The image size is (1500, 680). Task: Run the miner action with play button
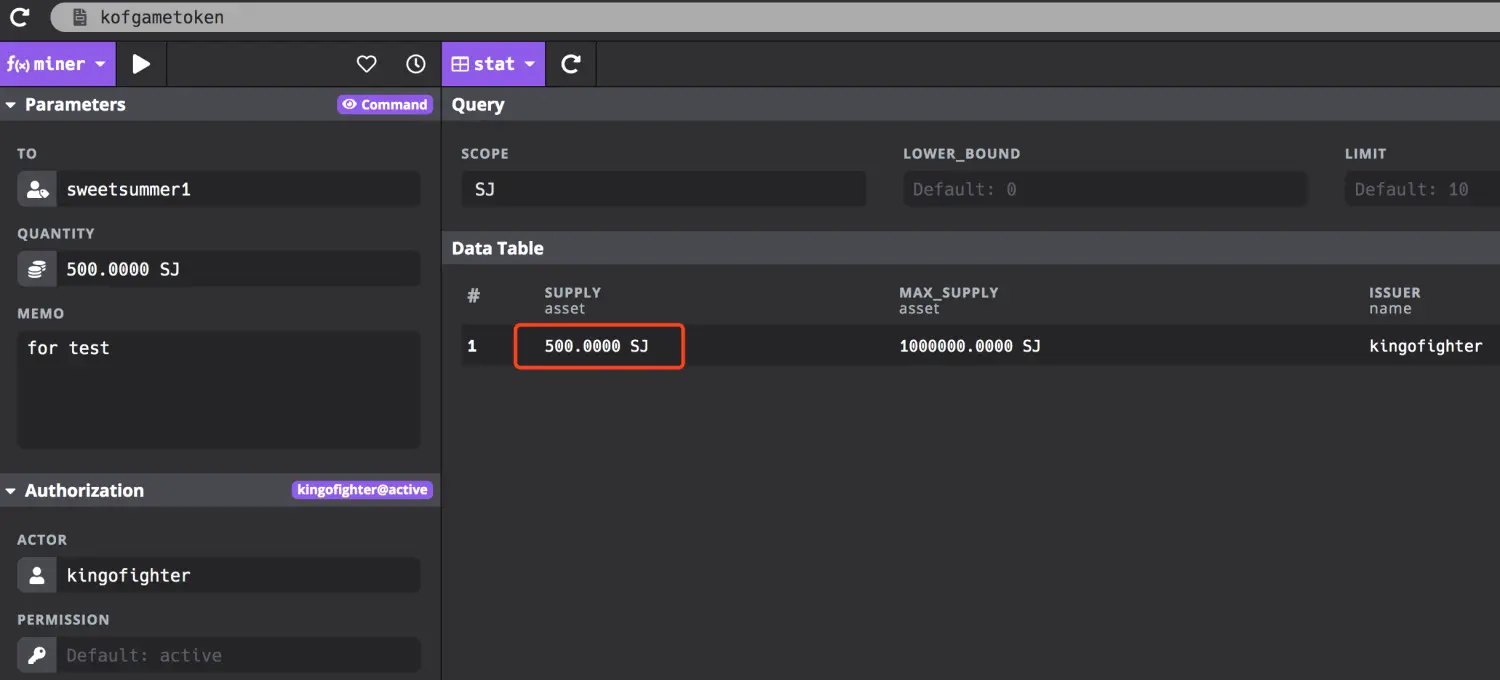click(141, 64)
